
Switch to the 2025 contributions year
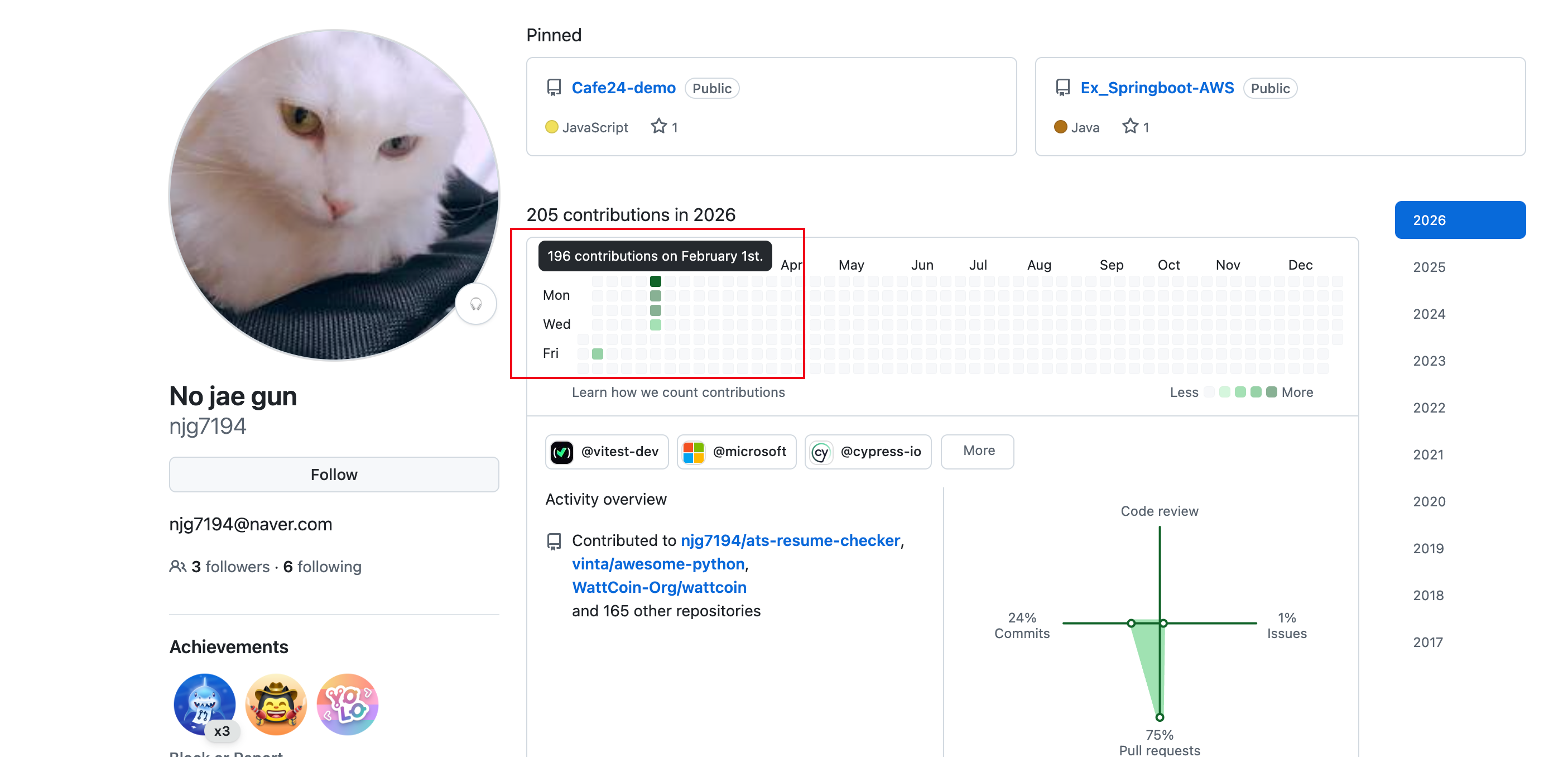pyautogui.click(x=1428, y=267)
